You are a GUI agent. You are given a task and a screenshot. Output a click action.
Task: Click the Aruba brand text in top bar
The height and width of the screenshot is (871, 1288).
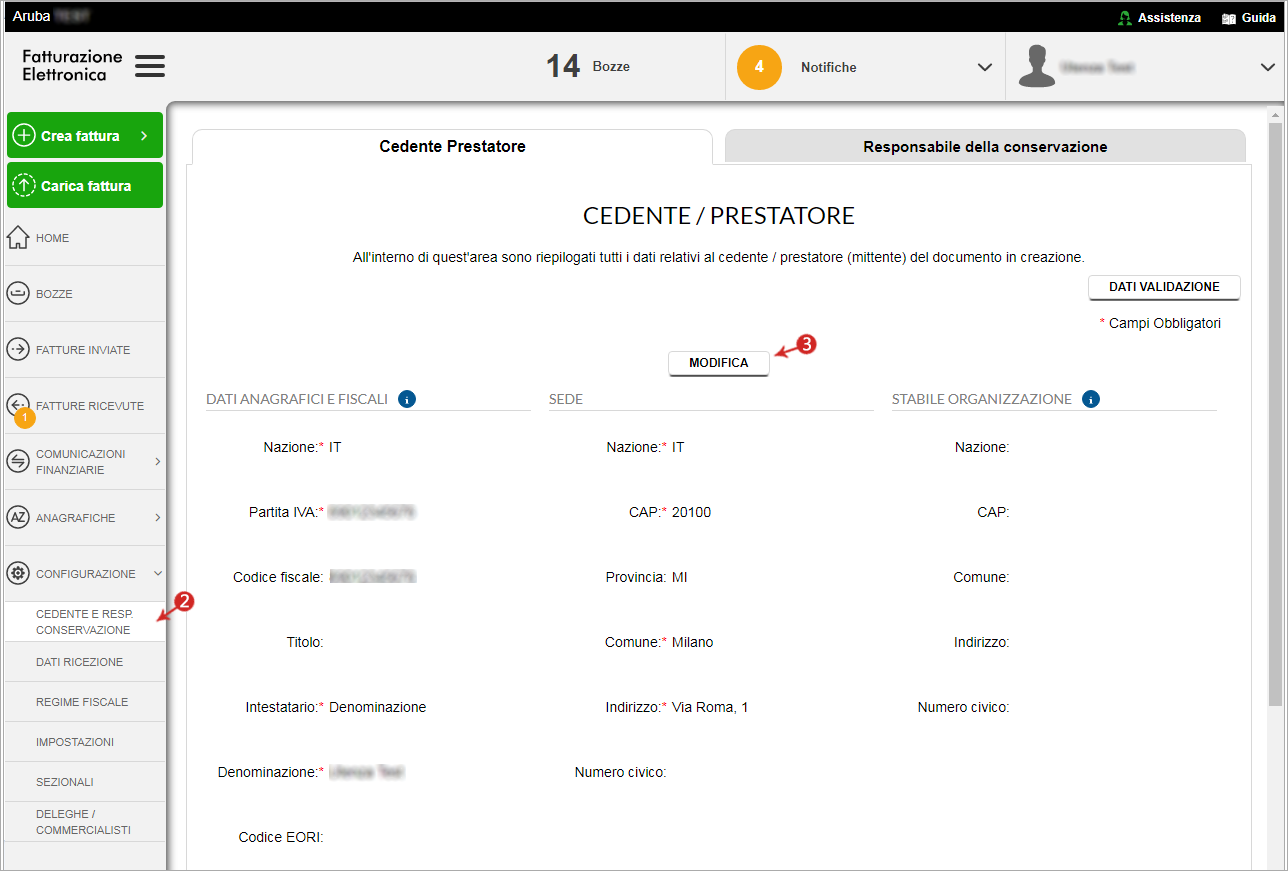point(31,16)
